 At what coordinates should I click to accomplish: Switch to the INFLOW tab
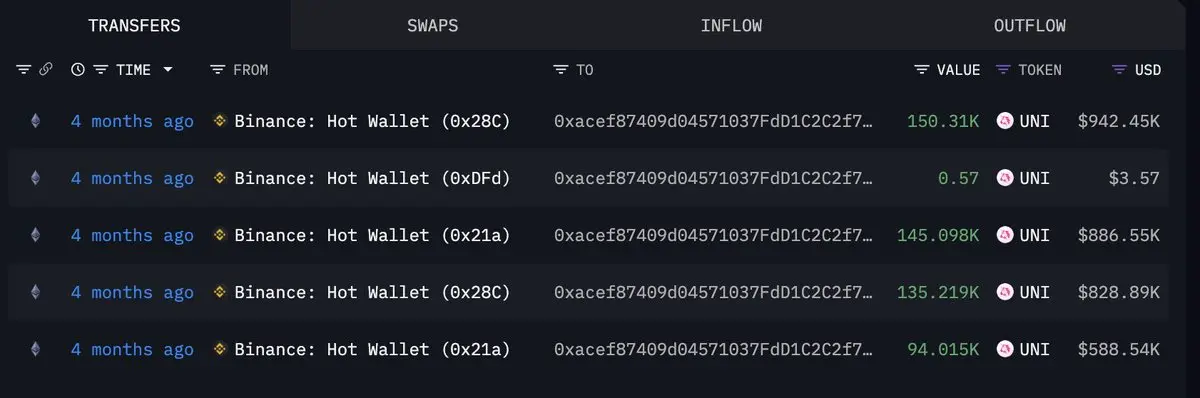[731, 25]
